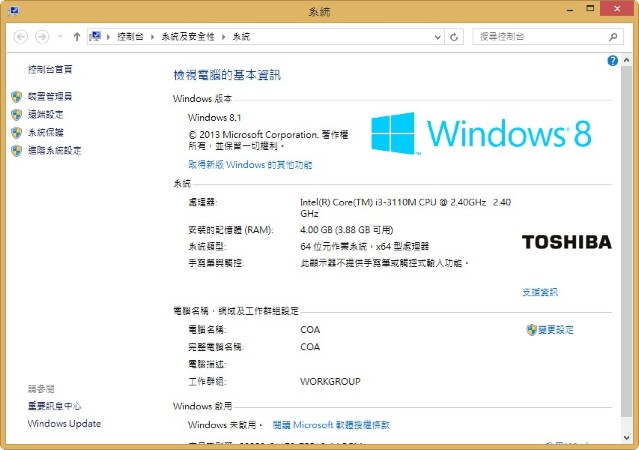This screenshot has height=450, width=639.
Task: Click the 64 位元作業系統 system type value
Action: pos(364,246)
